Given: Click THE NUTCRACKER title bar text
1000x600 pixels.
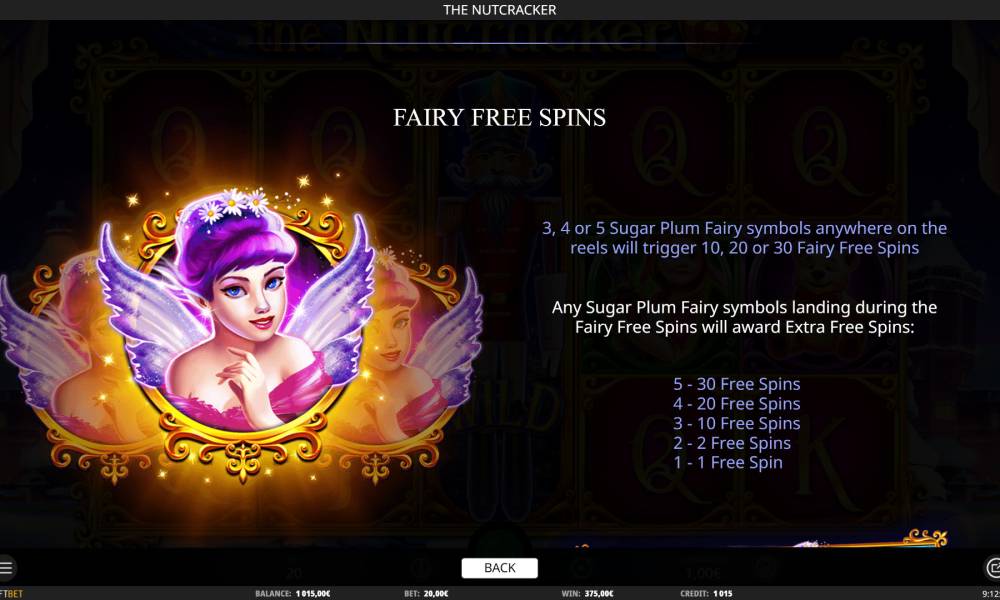Looking at the screenshot, I should tap(499, 10).
